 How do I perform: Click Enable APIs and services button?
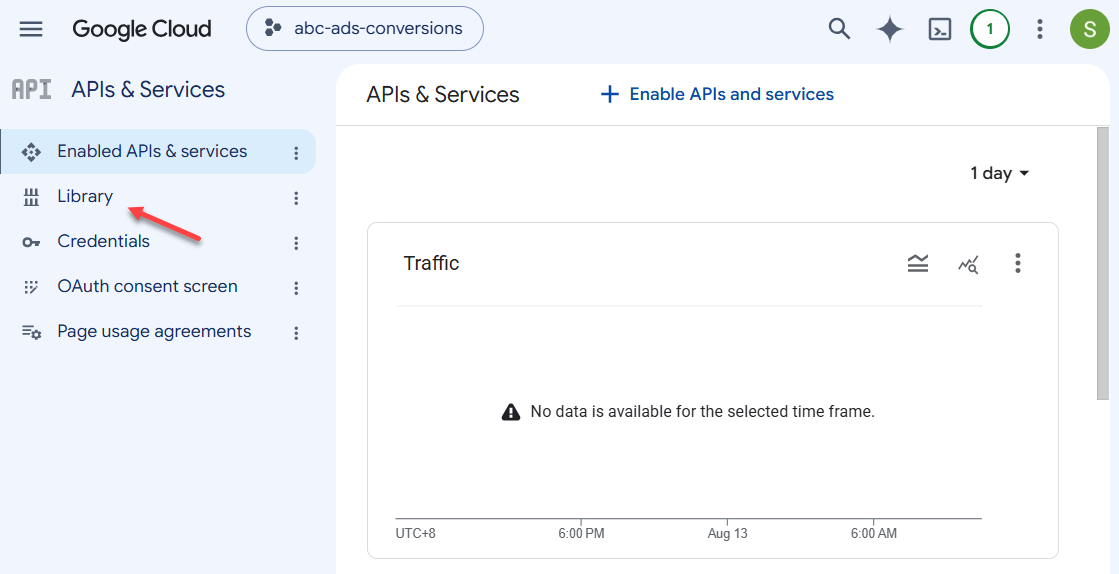coord(717,94)
